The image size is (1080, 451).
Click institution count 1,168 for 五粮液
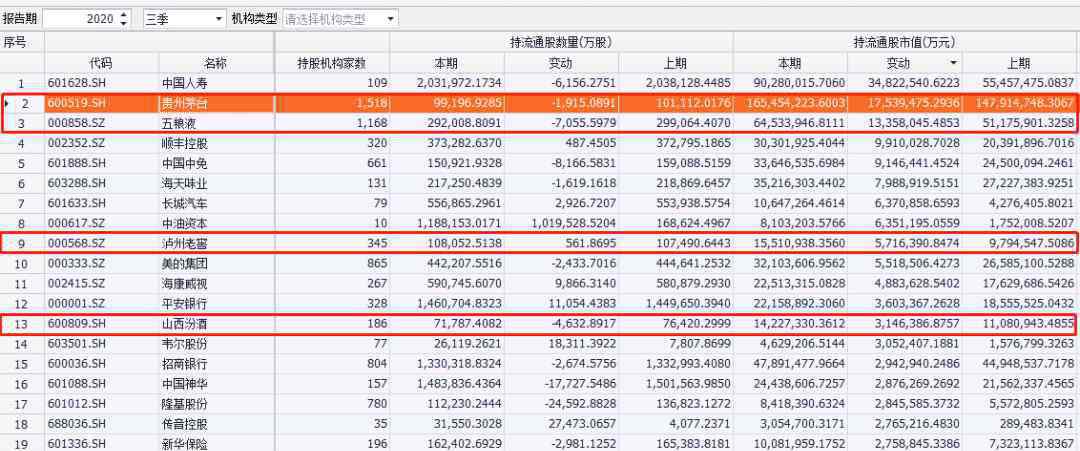(x=332, y=123)
